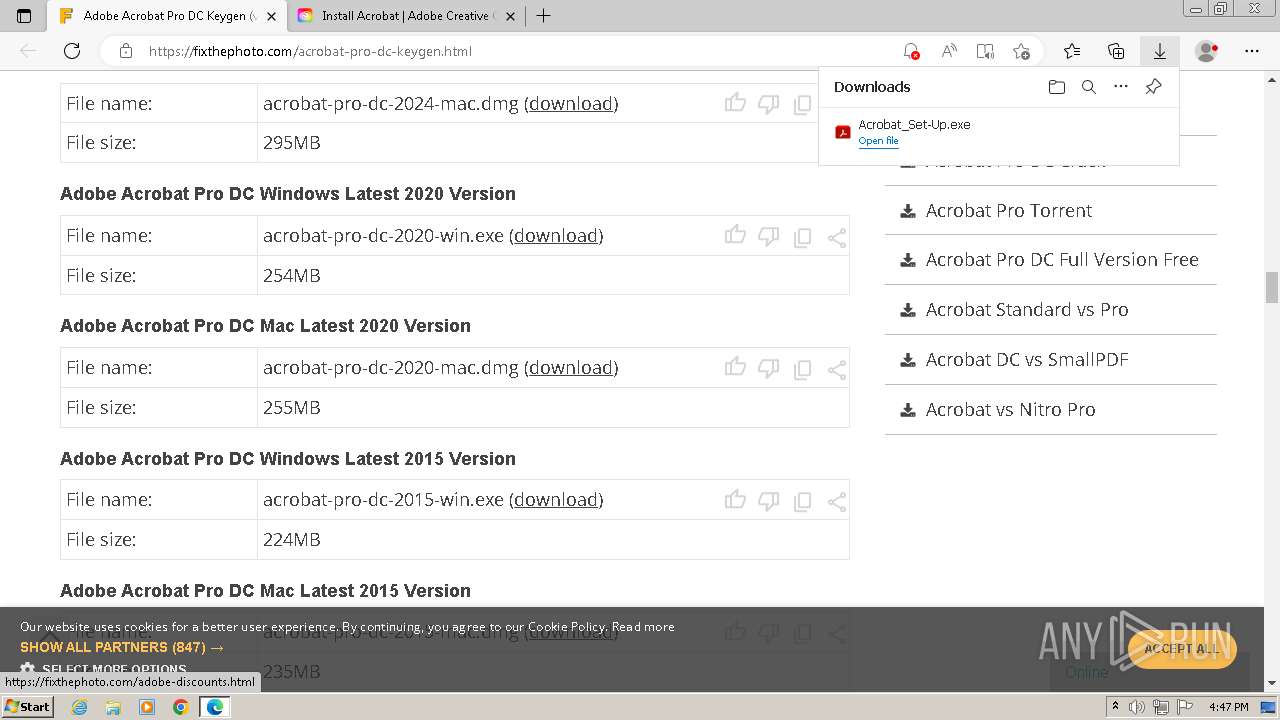Click download link for acrobat-pro-dc-2024-mac.dmg
1280x720 pixels.
[571, 103]
